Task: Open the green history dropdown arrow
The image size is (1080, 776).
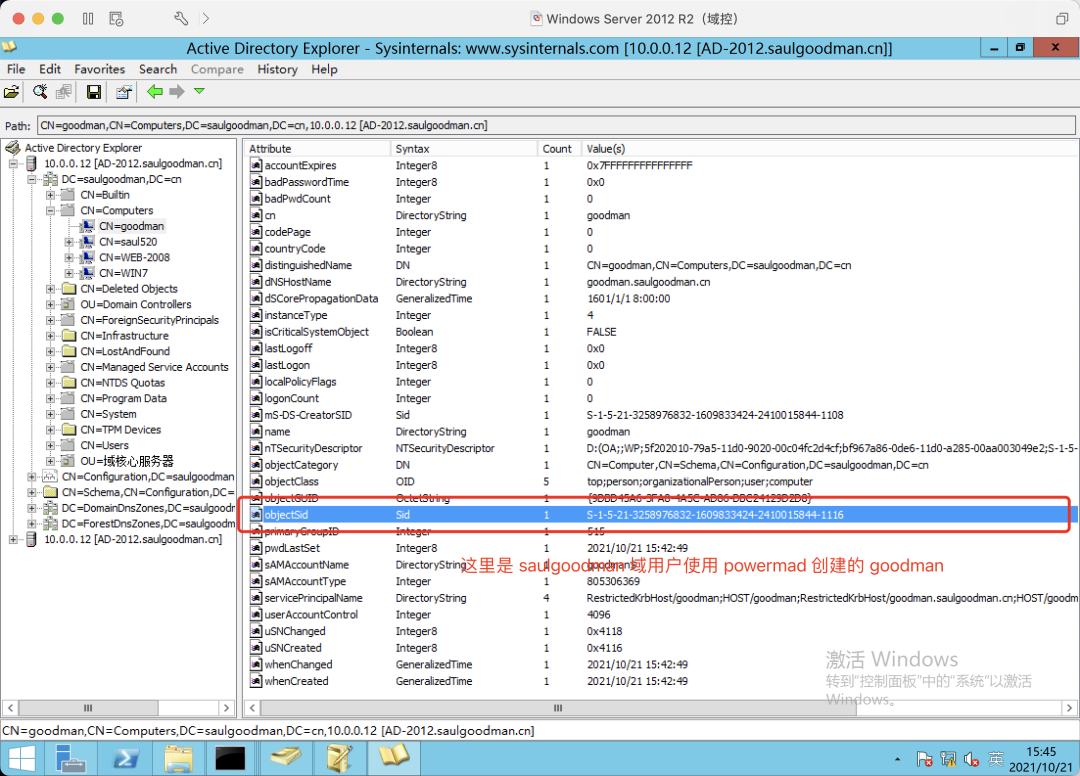Action: 200,91
